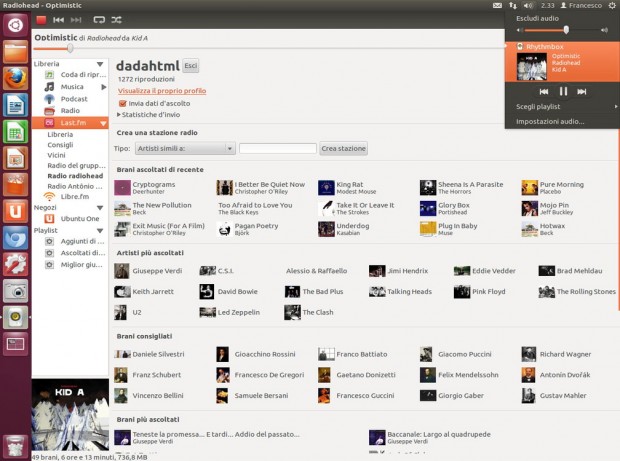The height and width of the screenshot is (461, 620).
Task: Select Last.fm source in sidebar
Action: tap(70, 123)
